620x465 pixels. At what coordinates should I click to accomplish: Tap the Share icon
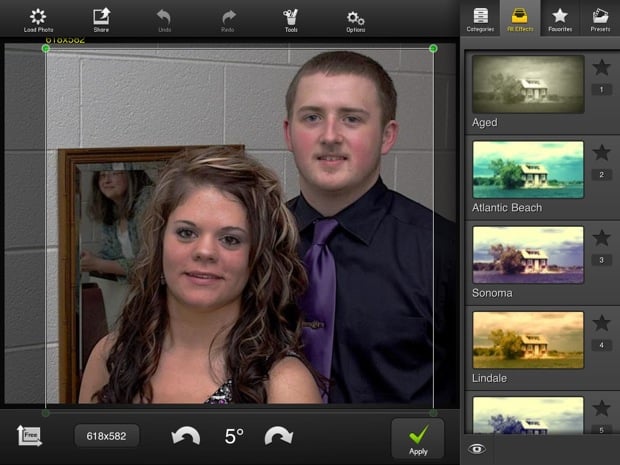point(101,21)
